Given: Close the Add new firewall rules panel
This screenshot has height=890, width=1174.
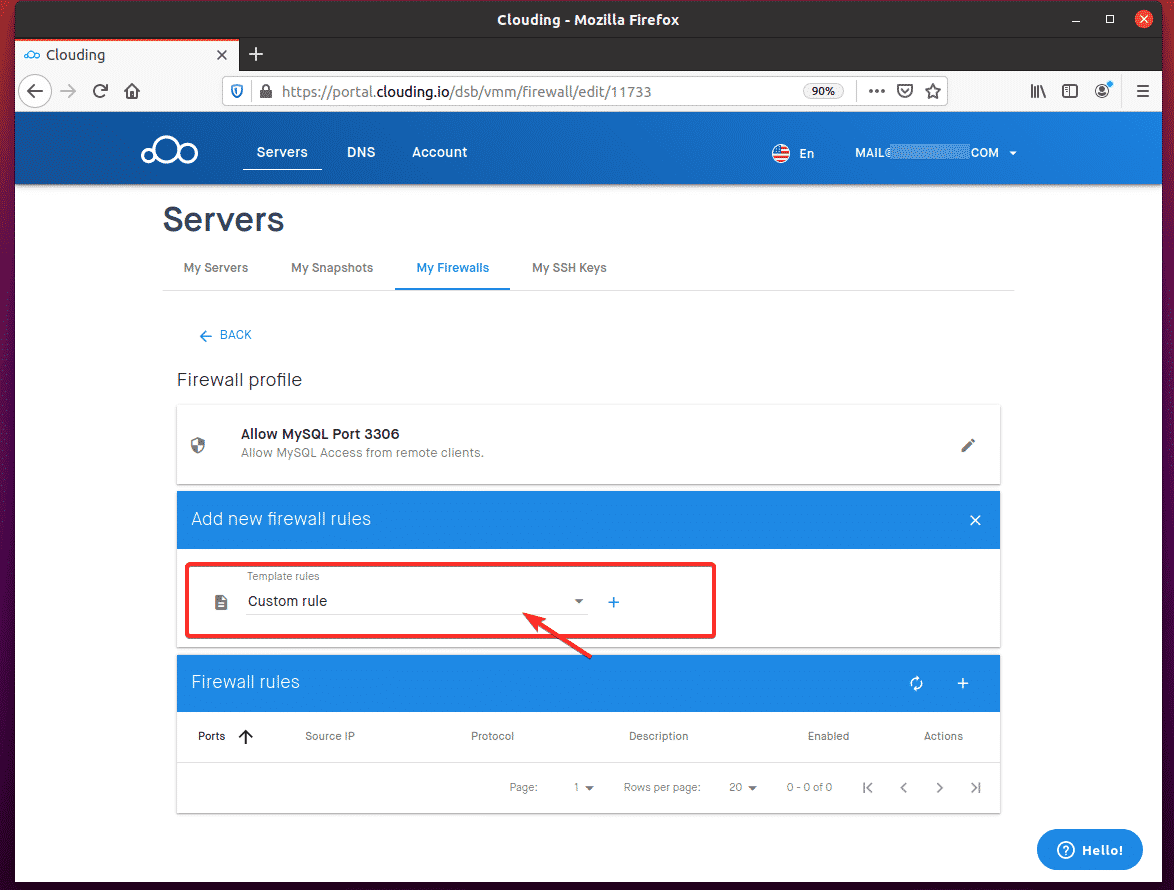Looking at the screenshot, I should 975,520.
